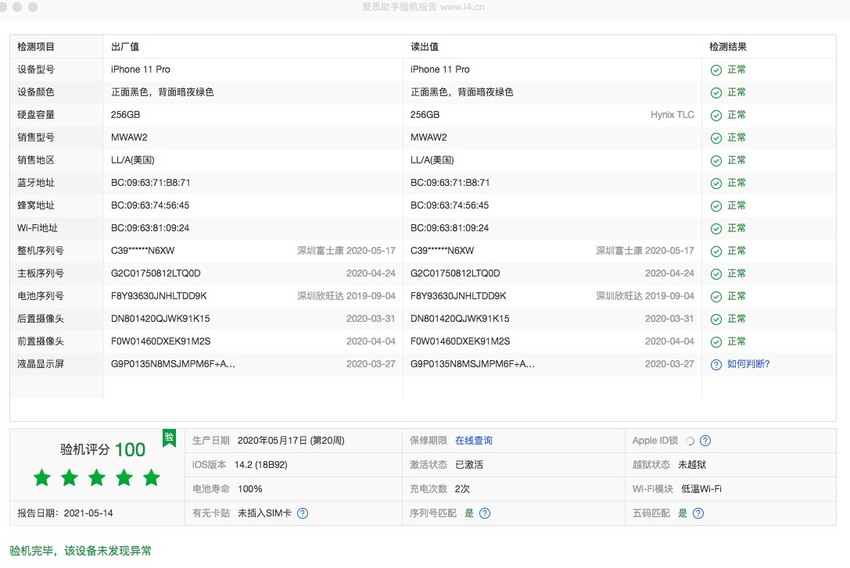Select read cellular address BC:09:63:74:56:45
The width and height of the screenshot is (850, 568).
click(449, 205)
